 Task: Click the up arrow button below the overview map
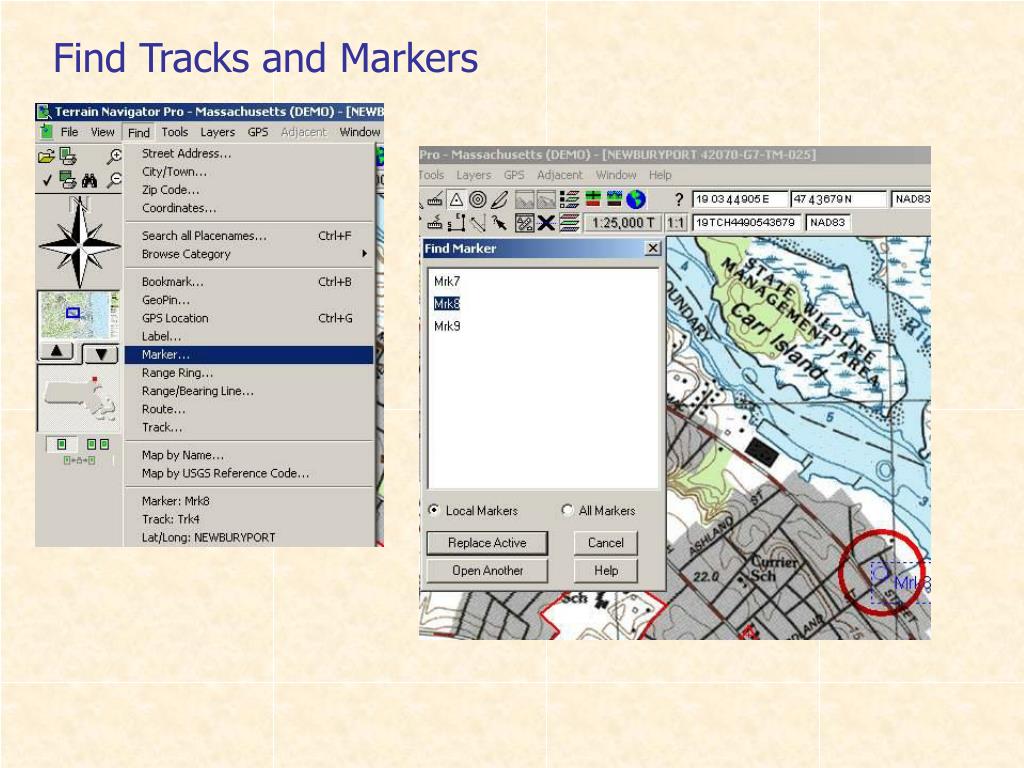(x=57, y=353)
